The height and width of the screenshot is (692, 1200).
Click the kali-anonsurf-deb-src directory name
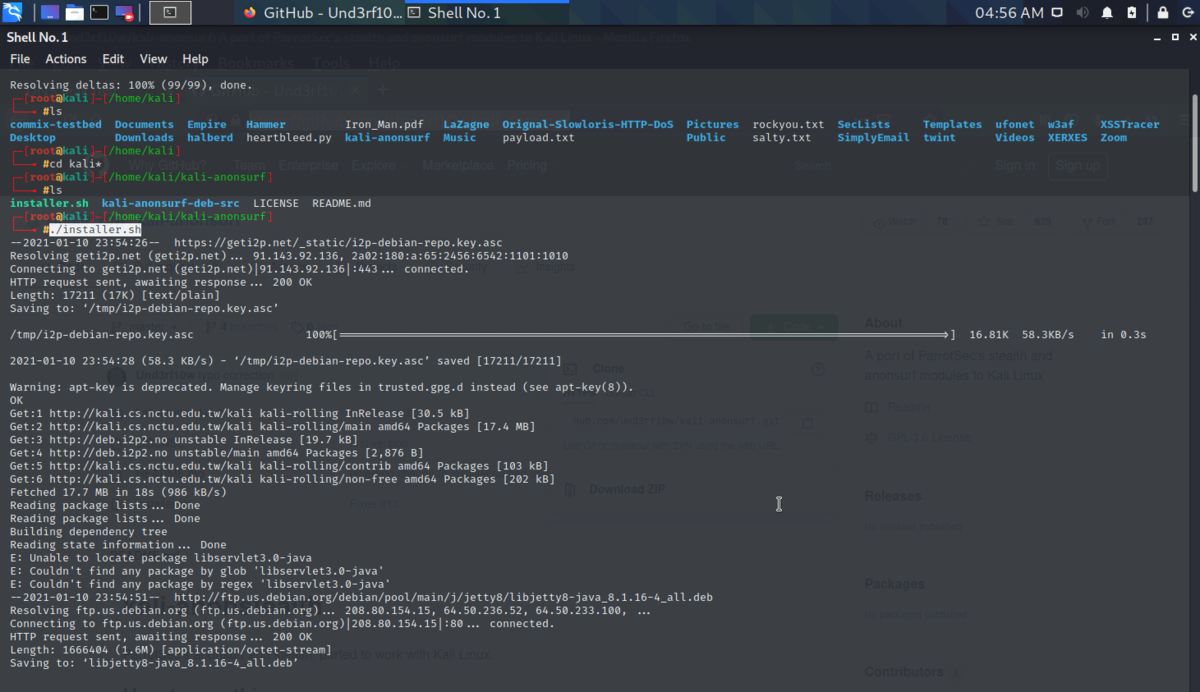click(x=171, y=203)
